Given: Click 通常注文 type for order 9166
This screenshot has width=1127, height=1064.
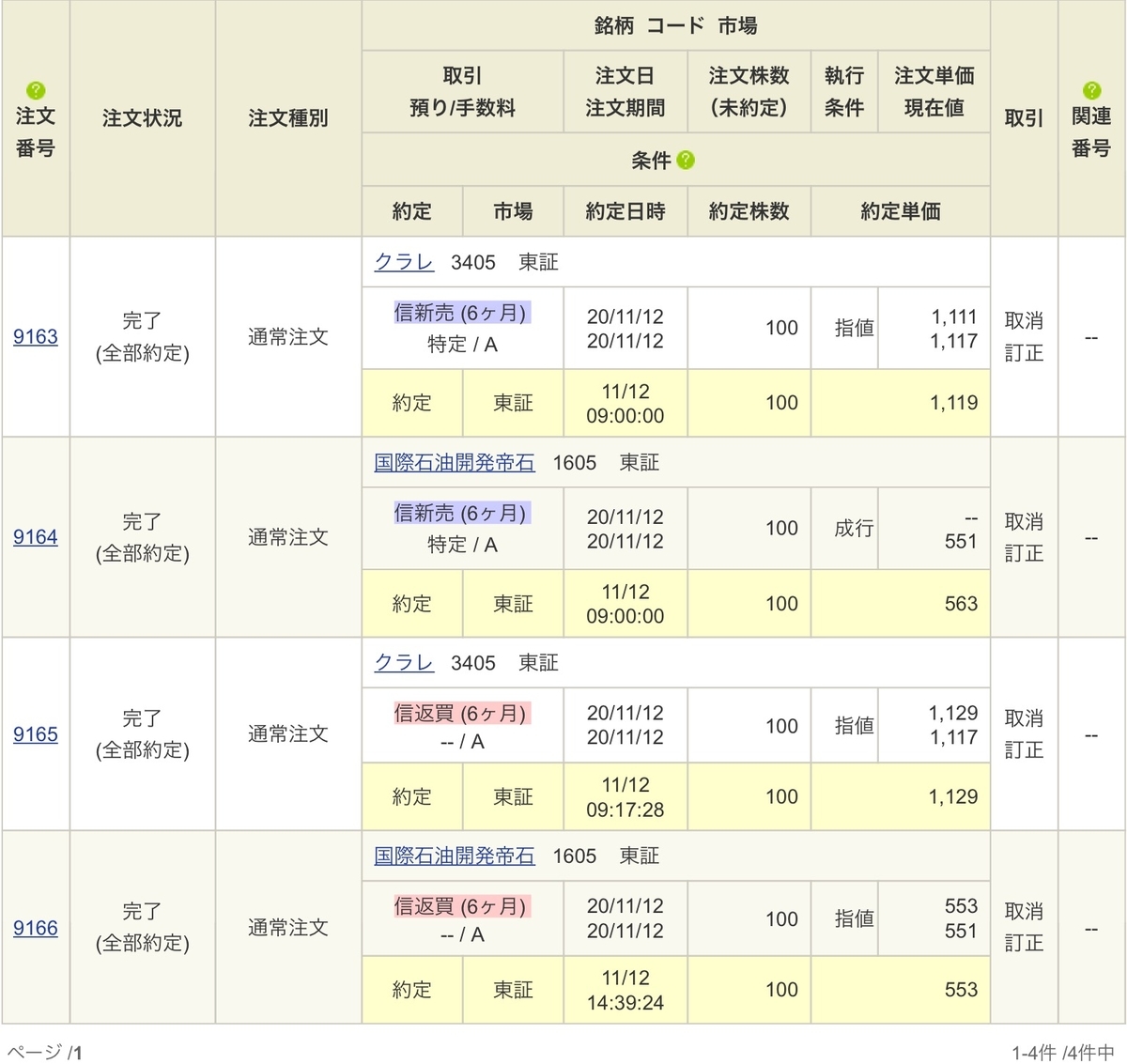Looking at the screenshot, I should (288, 927).
